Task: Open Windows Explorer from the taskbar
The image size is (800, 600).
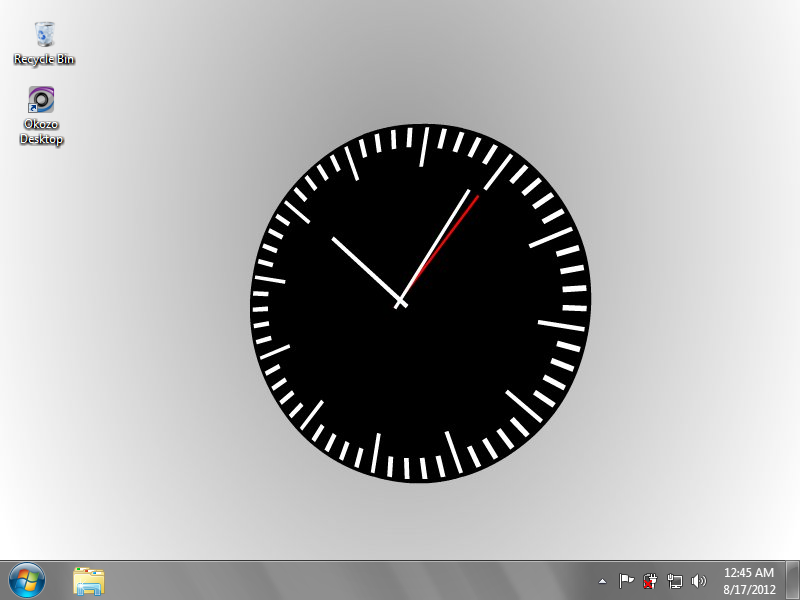Action: (x=89, y=581)
